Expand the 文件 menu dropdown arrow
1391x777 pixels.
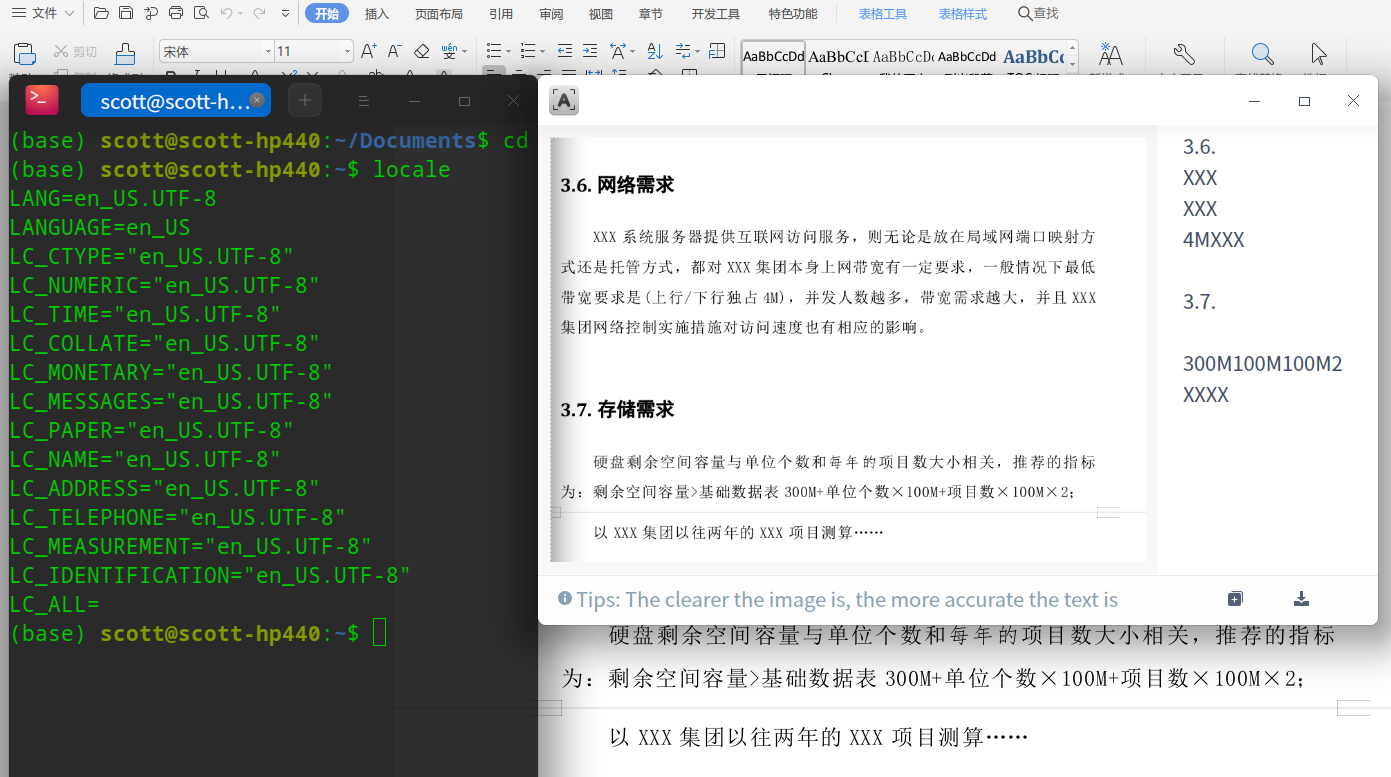click(x=69, y=14)
